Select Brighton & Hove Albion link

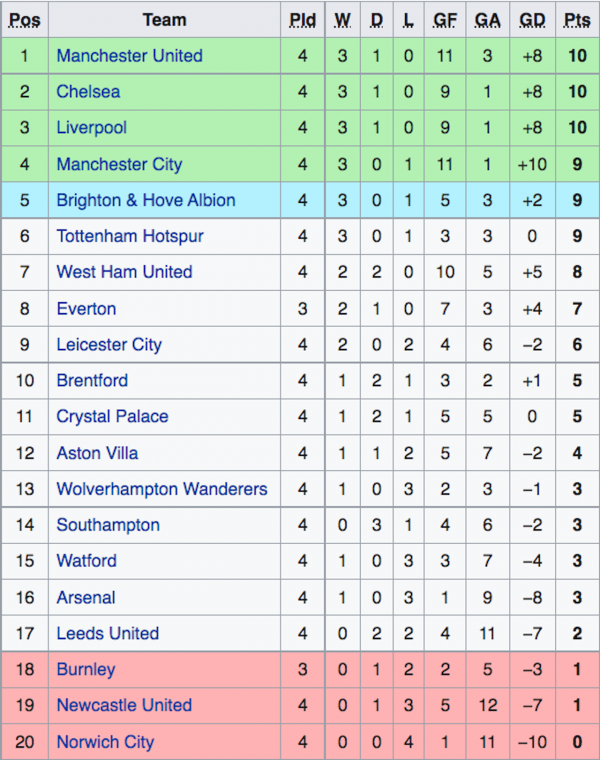(146, 200)
